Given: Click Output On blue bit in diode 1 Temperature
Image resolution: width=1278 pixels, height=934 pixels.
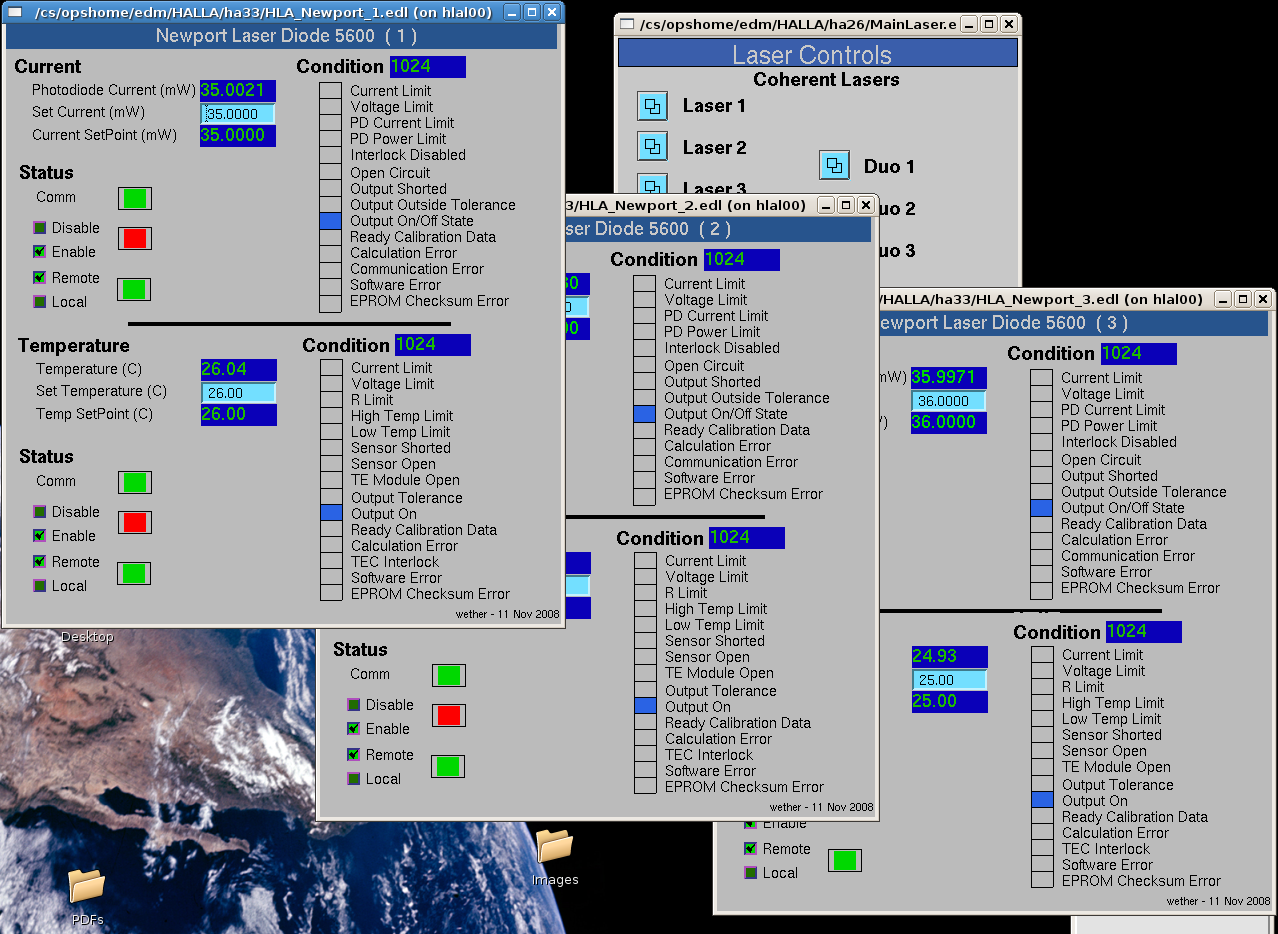Looking at the screenshot, I should coord(331,513).
